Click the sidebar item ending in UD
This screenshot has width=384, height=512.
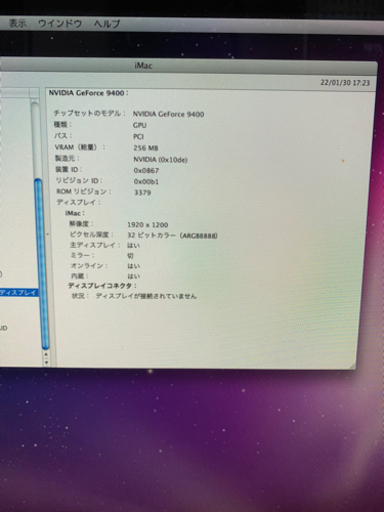coord(3,328)
